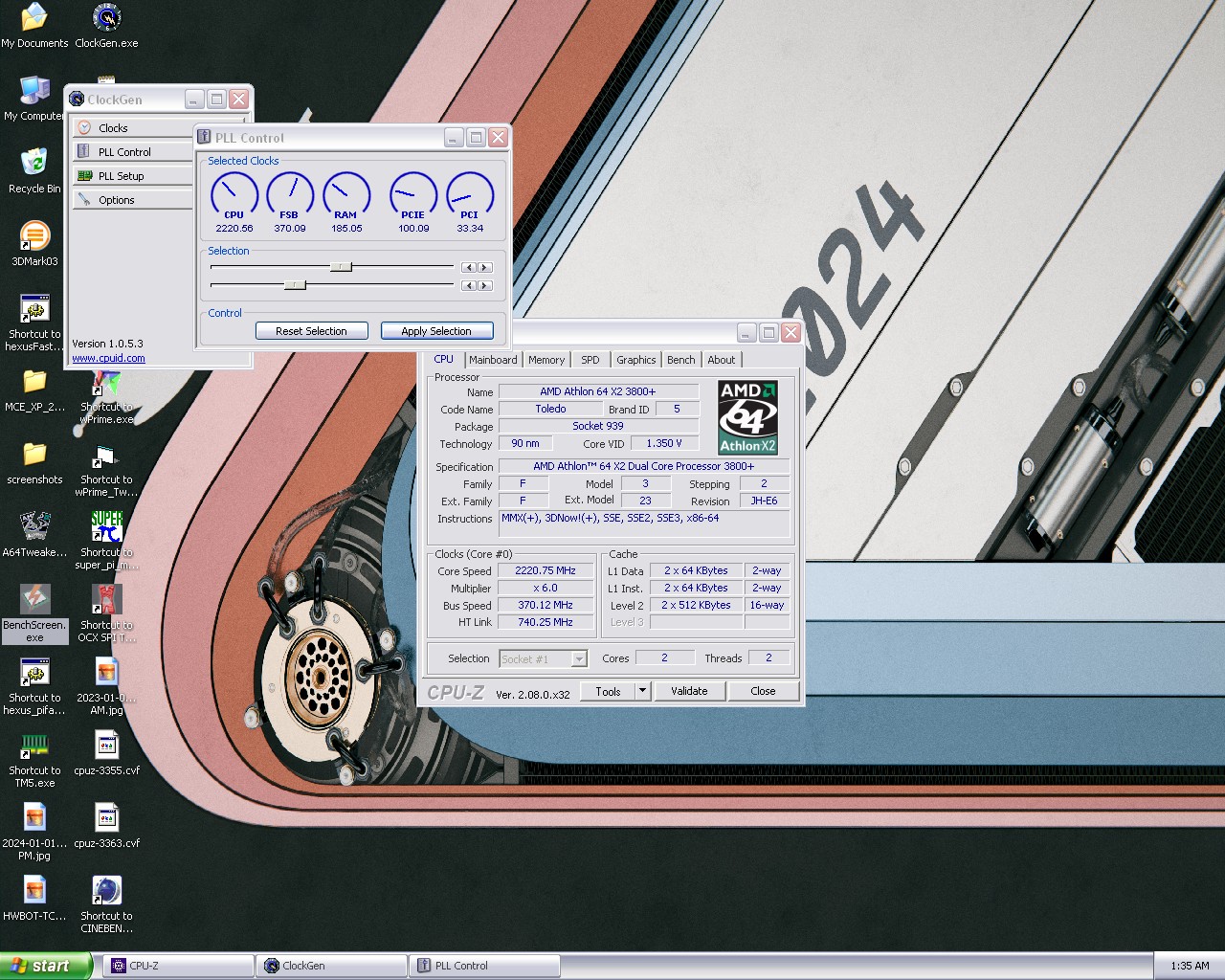The width and height of the screenshot is (1225, 980).
Task: Switch to SPD tab in CPU-Z
Action: [x=590, y=360]
